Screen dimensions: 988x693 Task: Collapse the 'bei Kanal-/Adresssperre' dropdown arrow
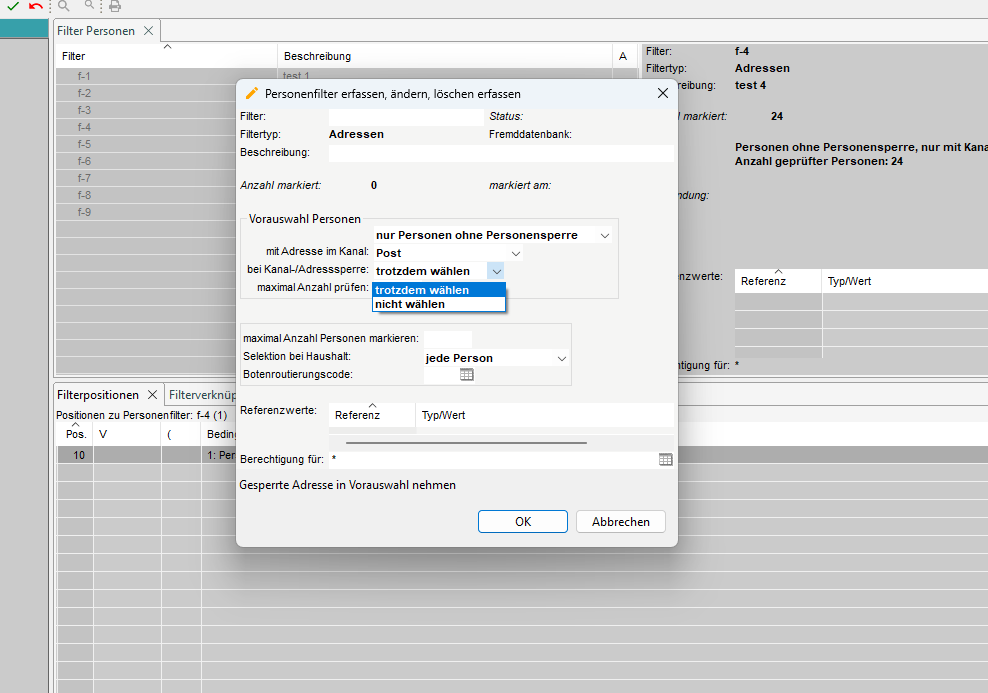pos(497,271)
